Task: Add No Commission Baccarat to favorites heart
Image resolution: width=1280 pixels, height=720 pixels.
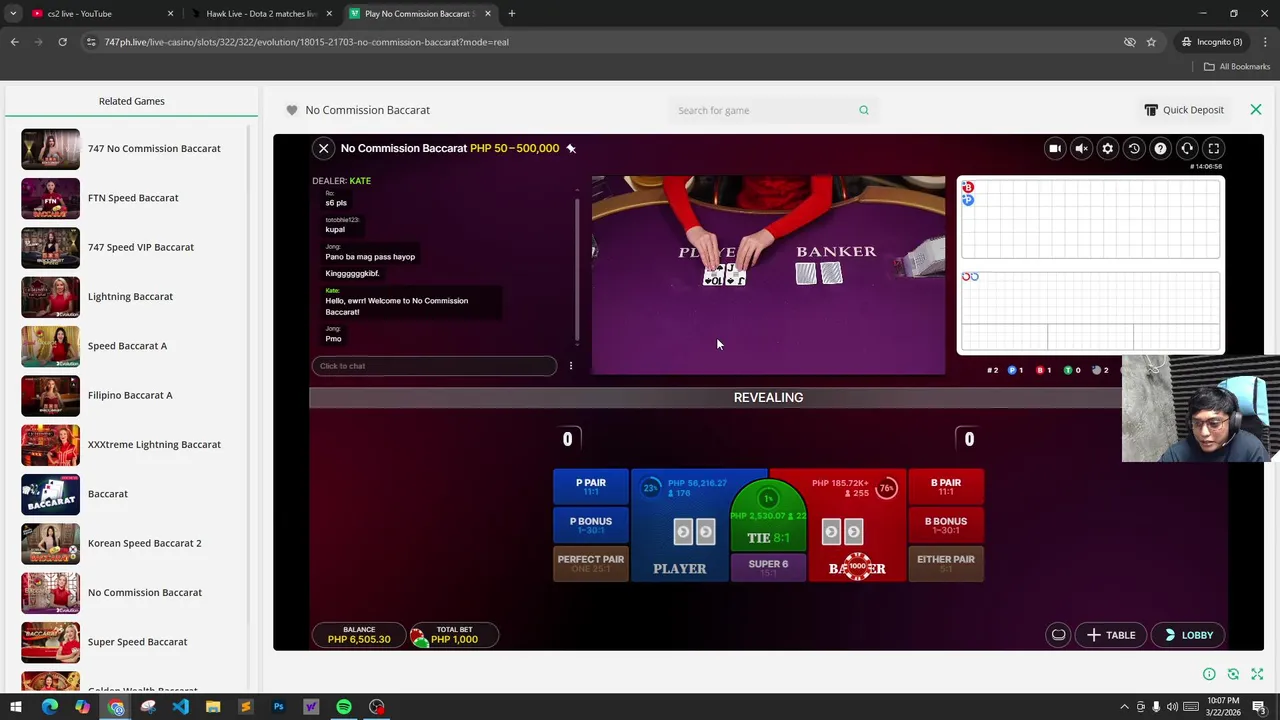Action: pos(292,110)
